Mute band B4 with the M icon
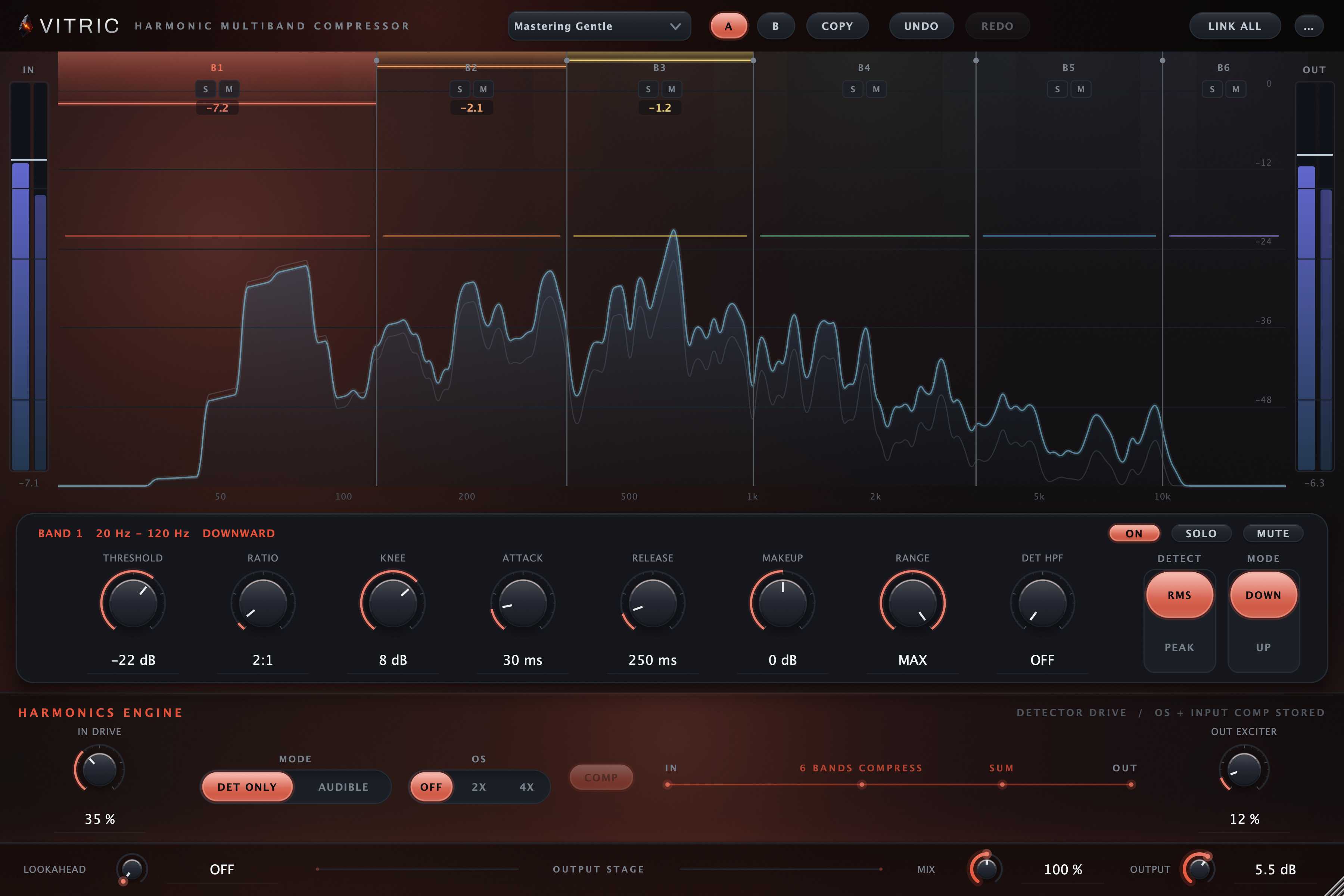Image resolution: width=1344 pixels, height=896 pixels. coord(876,89)
